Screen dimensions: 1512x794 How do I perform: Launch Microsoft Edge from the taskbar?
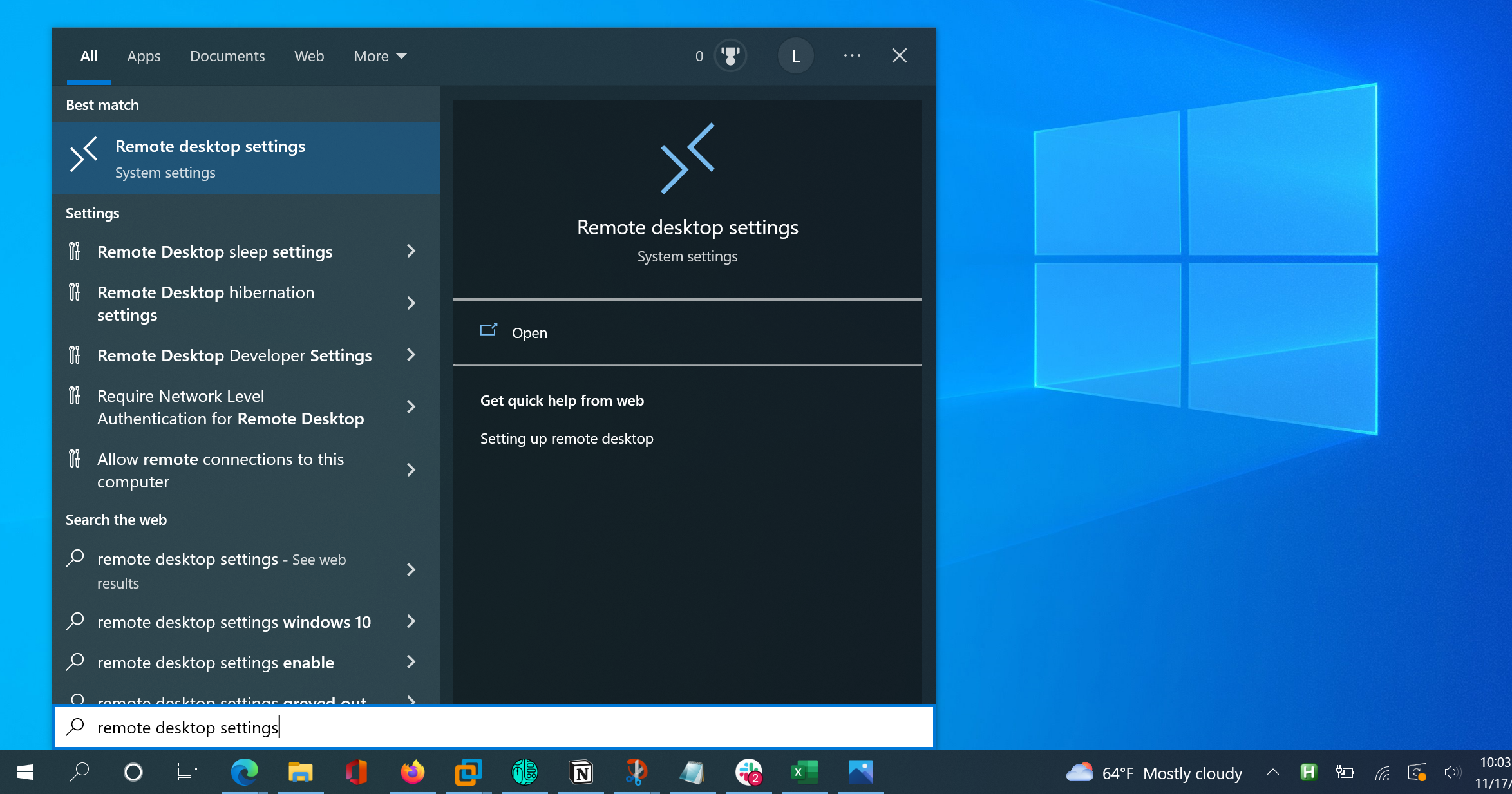(244, 771)
